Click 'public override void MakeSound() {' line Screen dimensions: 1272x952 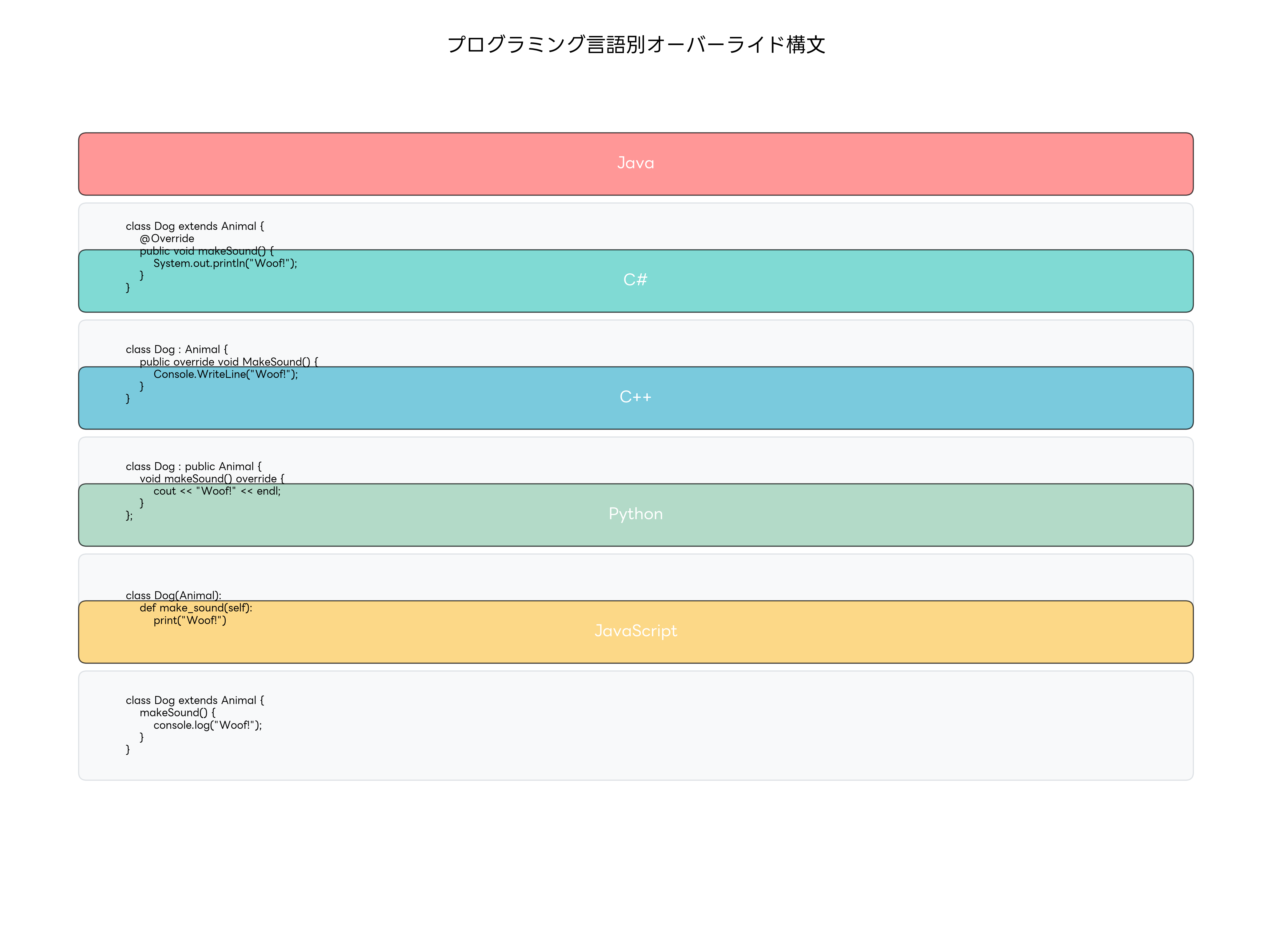click(x=229, y=362)
